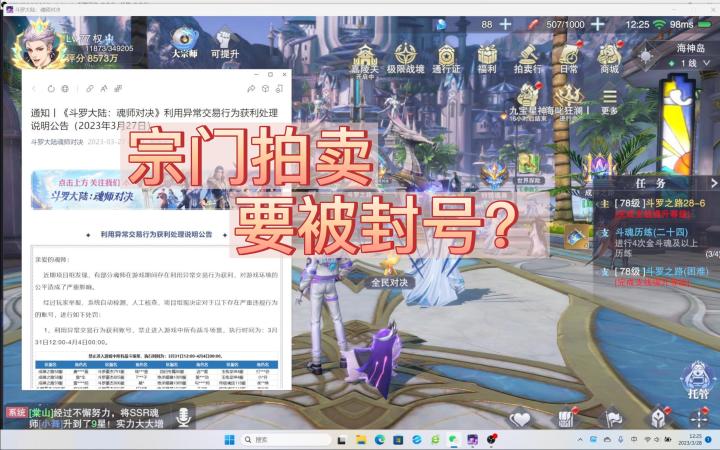This screenshot has width=720, height=450.
Task: Add stamina with plus next to 507/1000
Action: (597, 24)
